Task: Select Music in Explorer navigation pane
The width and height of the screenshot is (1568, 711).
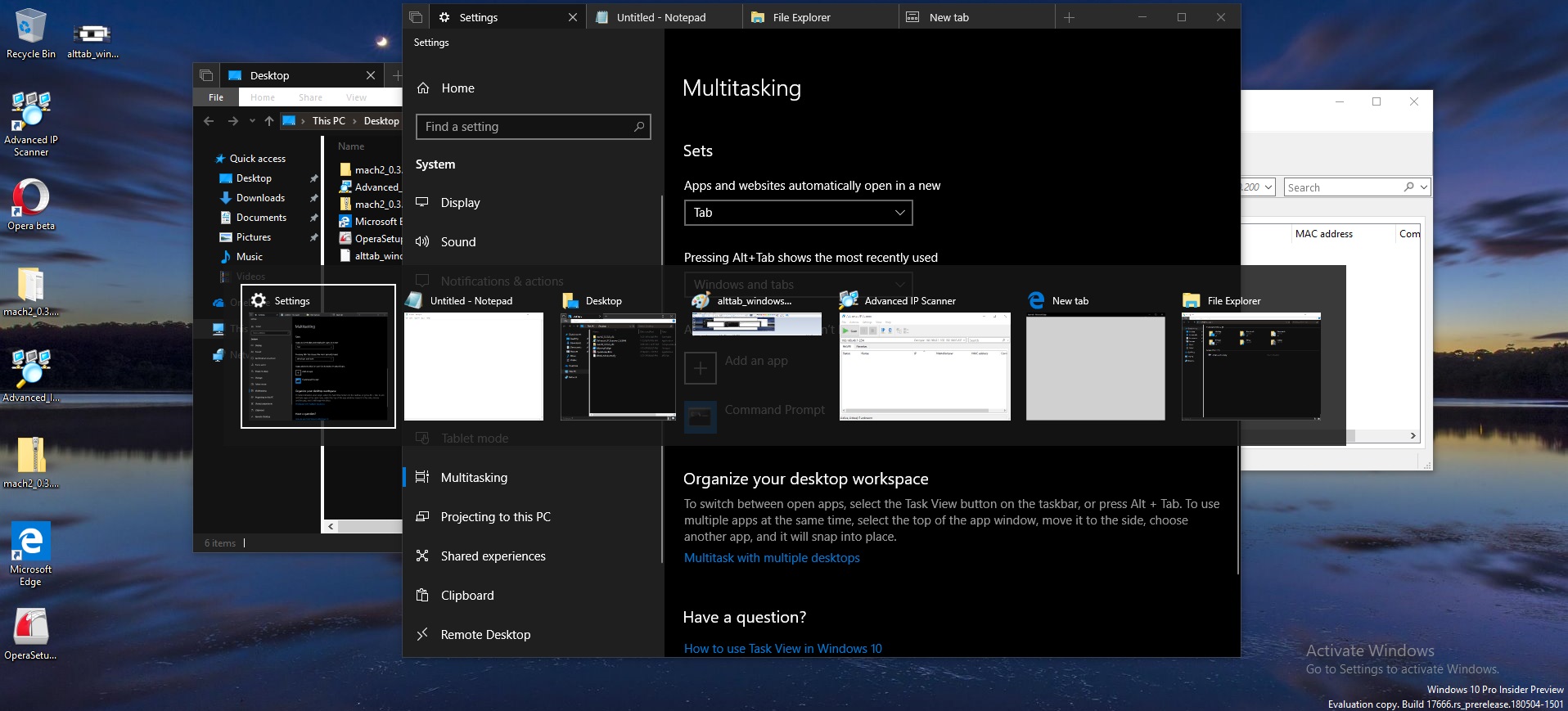Action: 249,257
